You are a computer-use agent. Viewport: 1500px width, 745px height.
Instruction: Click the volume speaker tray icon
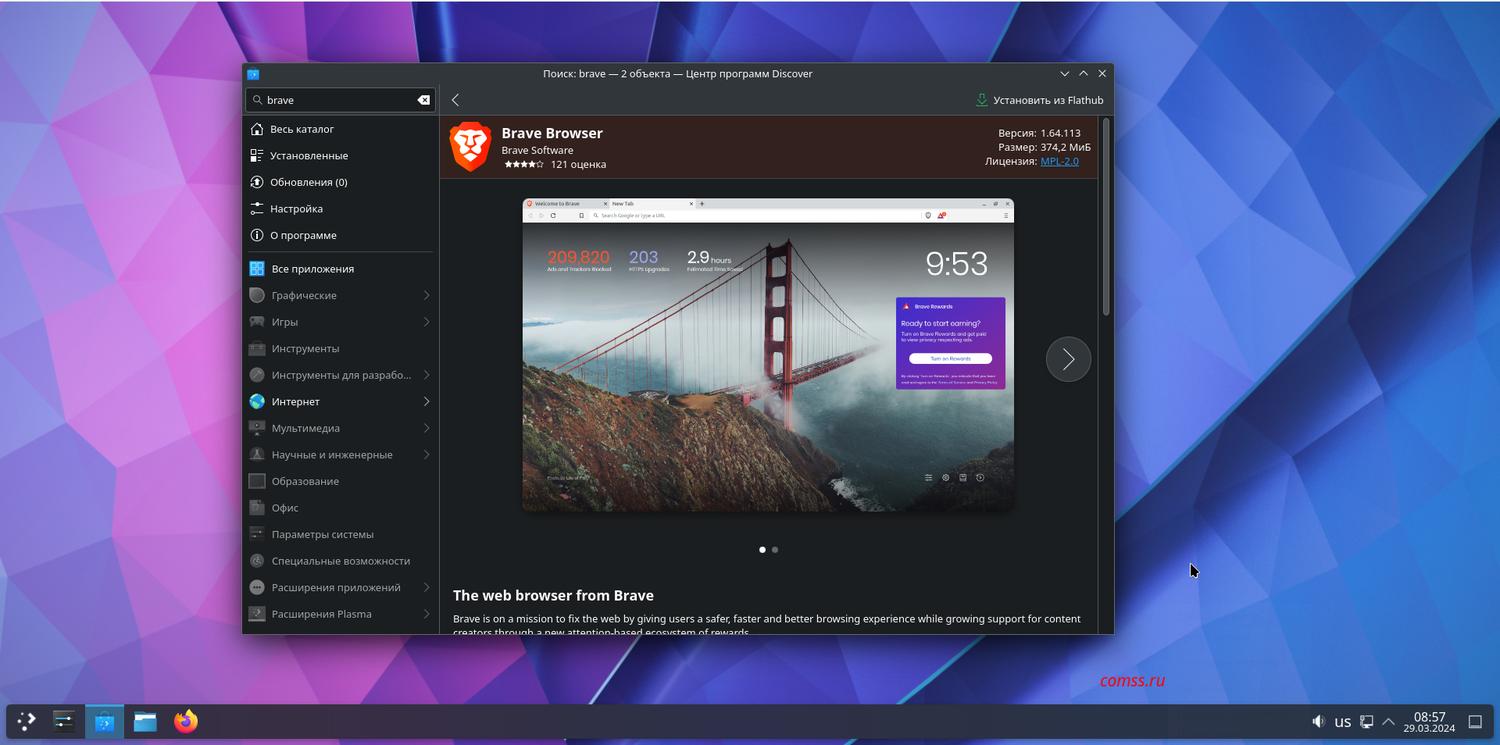(1319, 722)
